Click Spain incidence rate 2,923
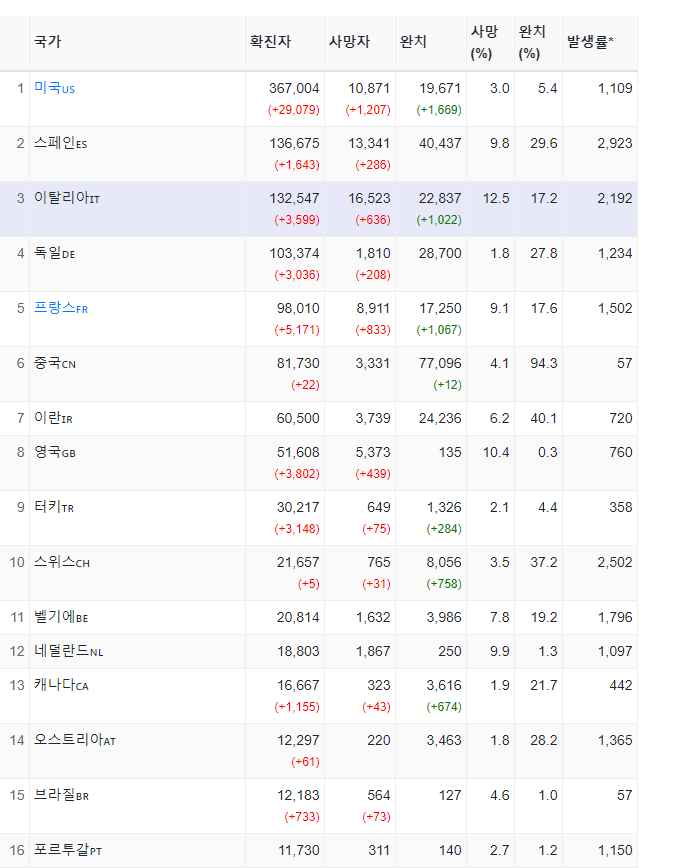 click(615, 143)
